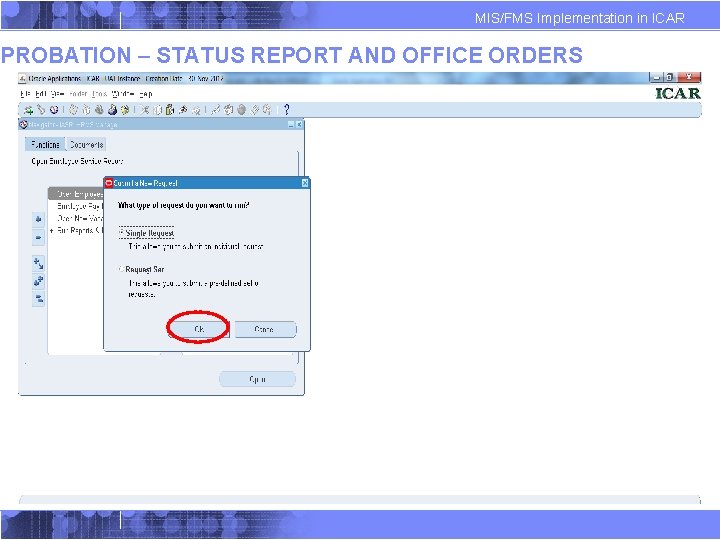Click the Find flashlight toolbar icon
This screenshot has height=540, width=720.
pyautogui.click(x=41, y=110)
